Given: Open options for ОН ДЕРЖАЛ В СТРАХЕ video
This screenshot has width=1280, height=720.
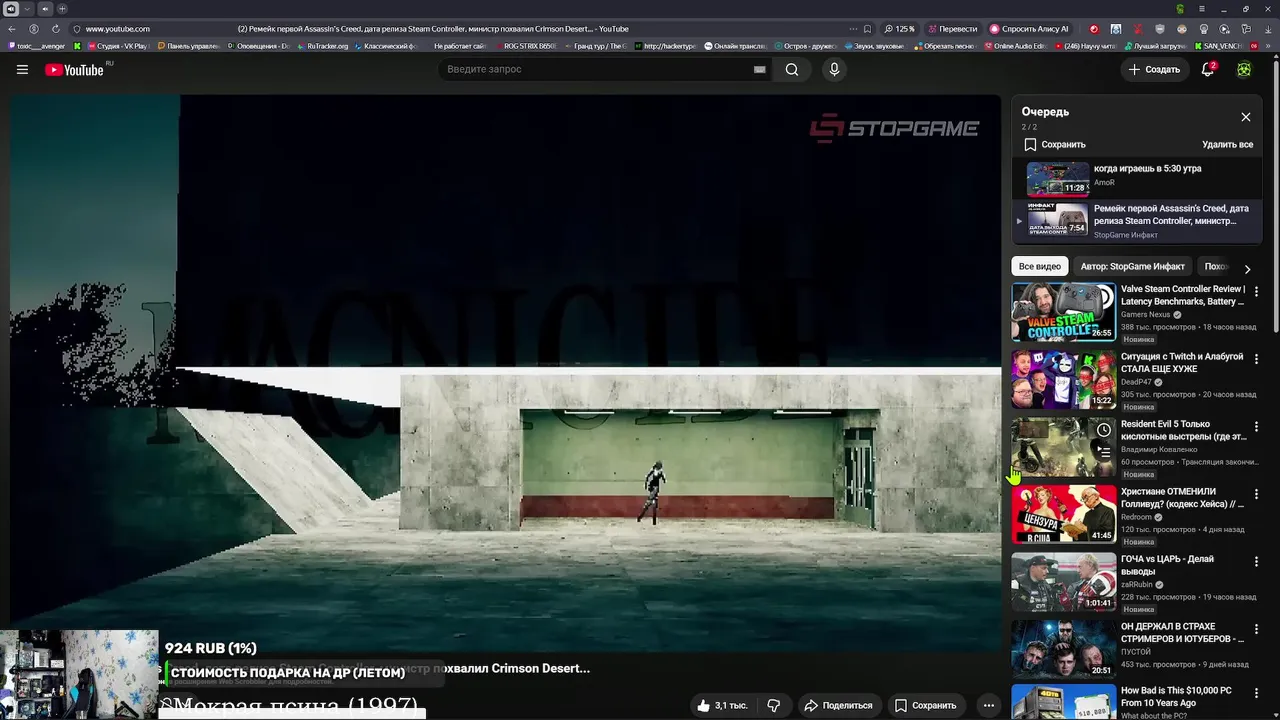Looking at the screenshot, I should click(x=1257, y=628).
